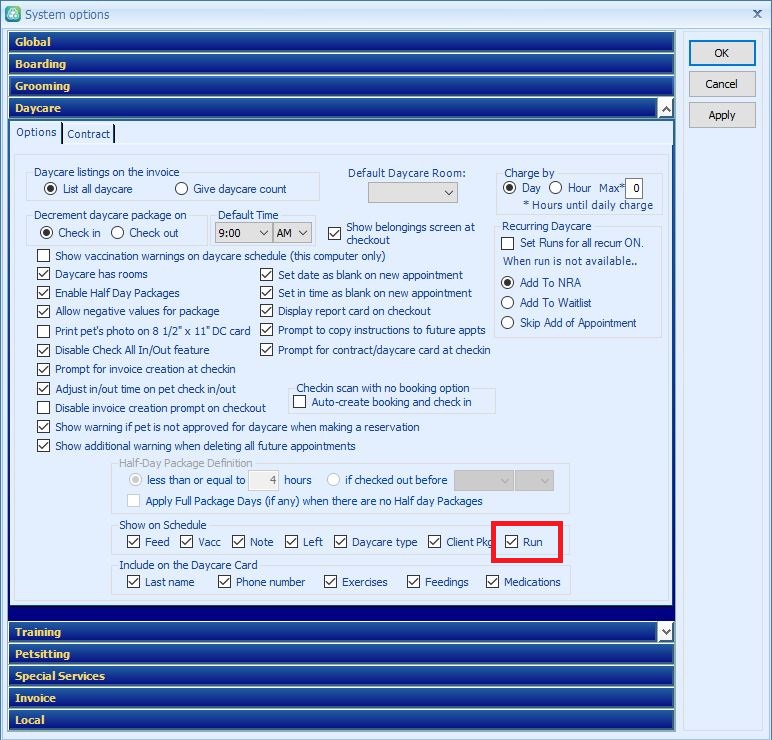Image resolution: width=772 pixels, height=740 pixels.
Task: Enable Auto-create booking and check in
Action: 299,402
